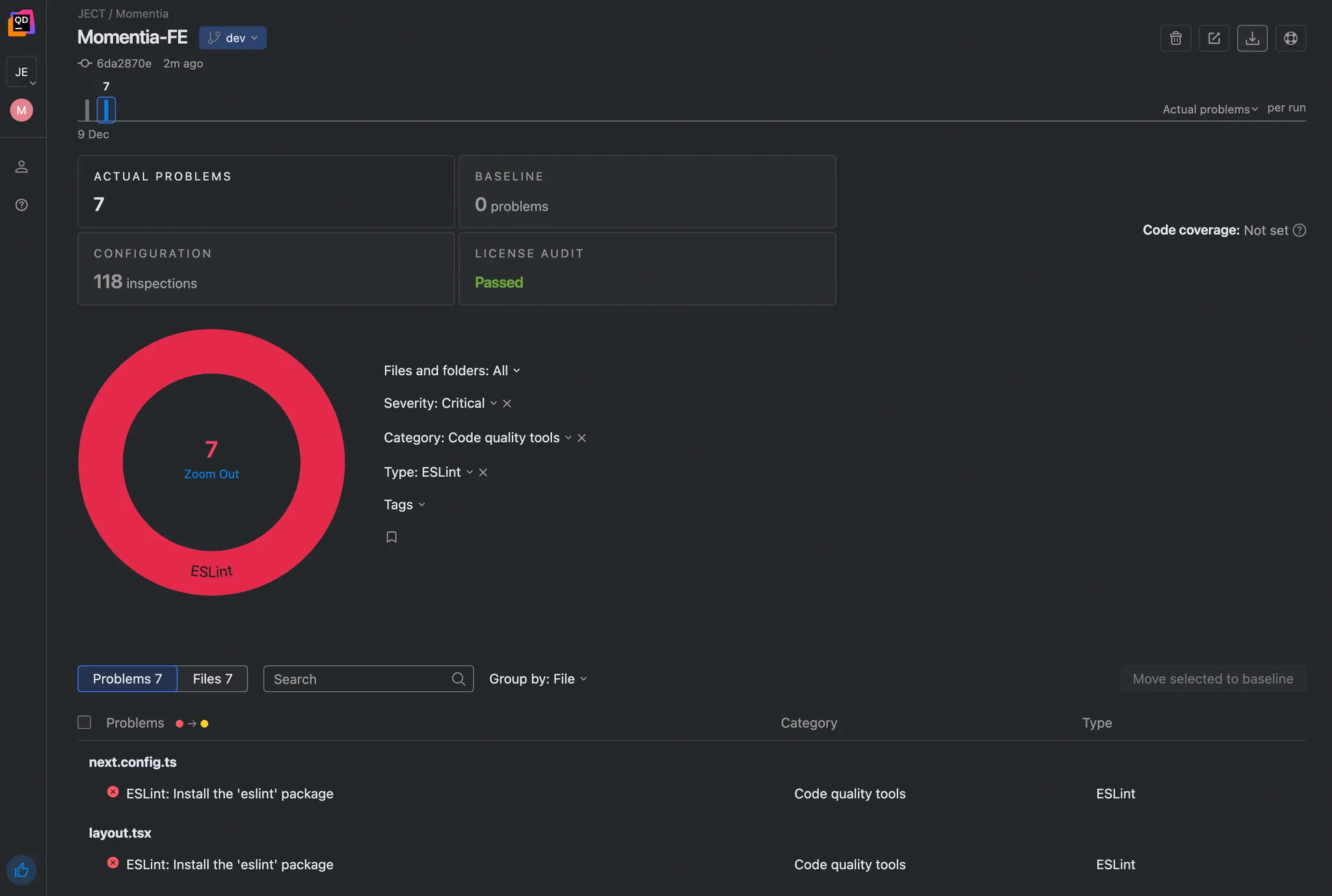The image size is (1332, 896).
Task: Select the next.config.ts file group
Action: pos(133,762)
